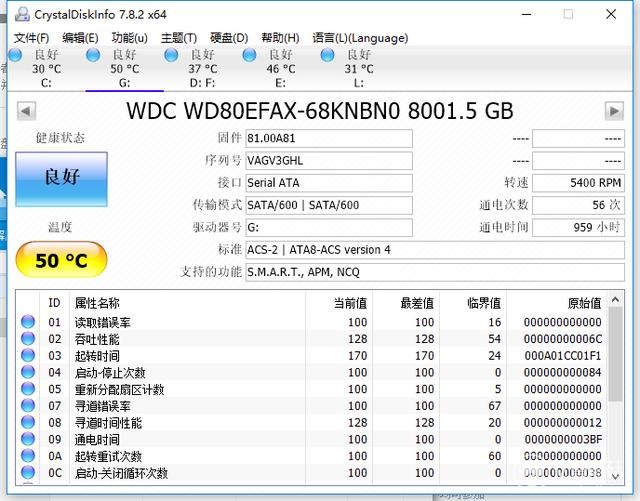
Task: Select the 起转时间 attribute row
Action: click(x=311, y=356)
